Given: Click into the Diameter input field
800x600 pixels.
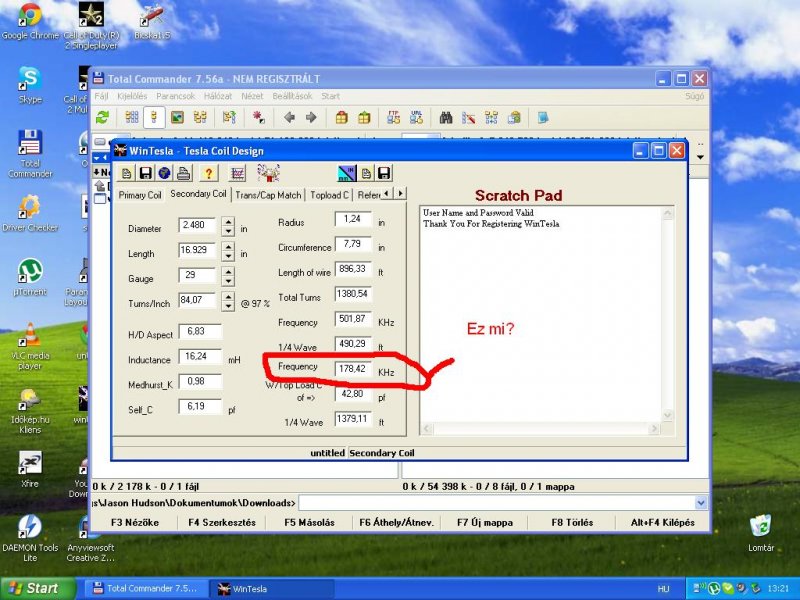Looking at the screenshot, I should pos(197,225).
